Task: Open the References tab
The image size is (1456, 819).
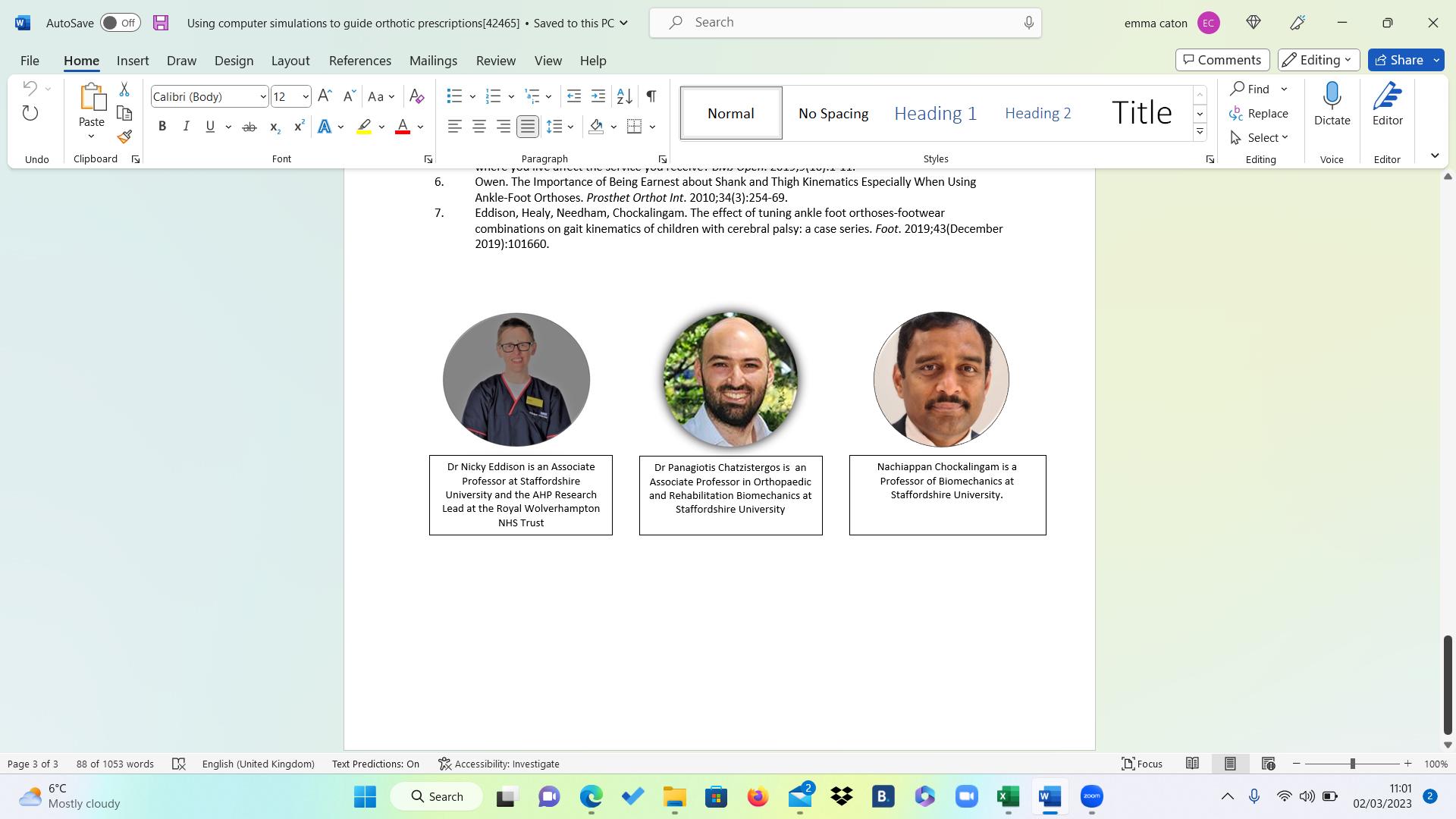Action: tap(359, 61)
